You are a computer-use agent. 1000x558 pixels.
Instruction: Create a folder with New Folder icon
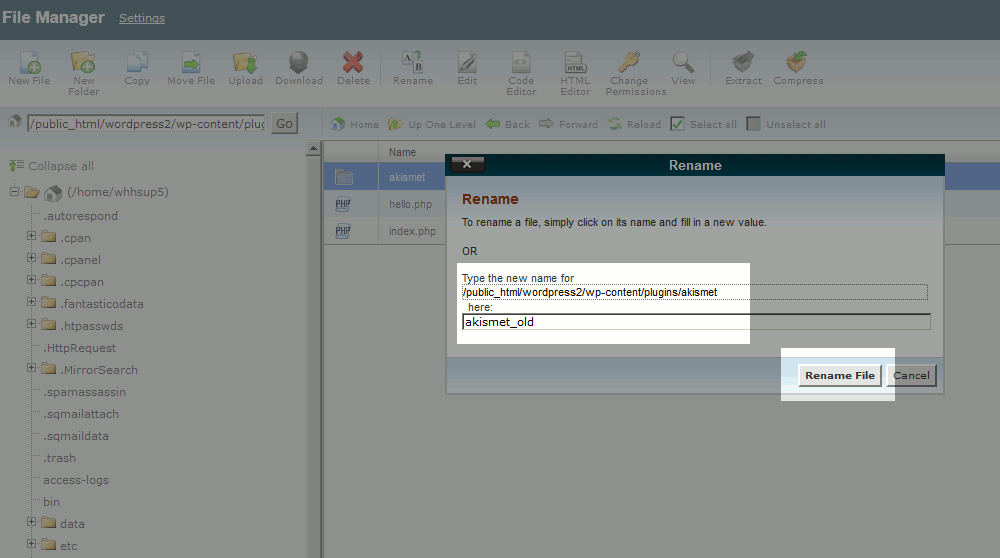pos(83,65)
